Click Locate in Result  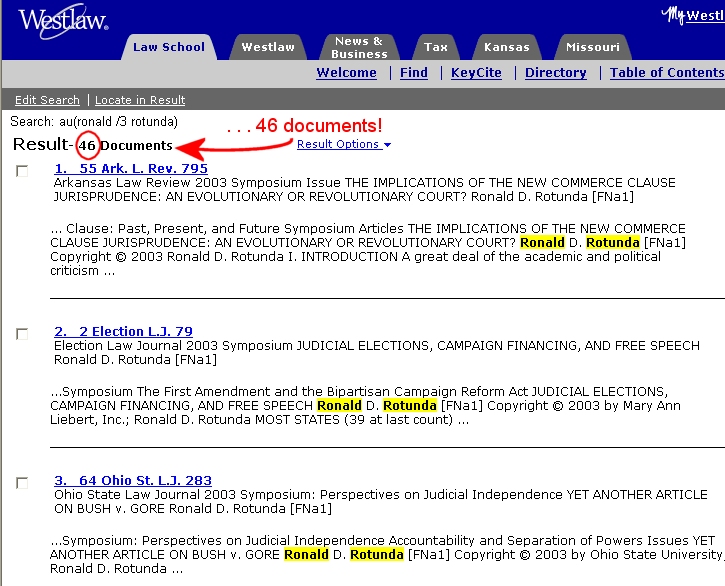point(140,100)
